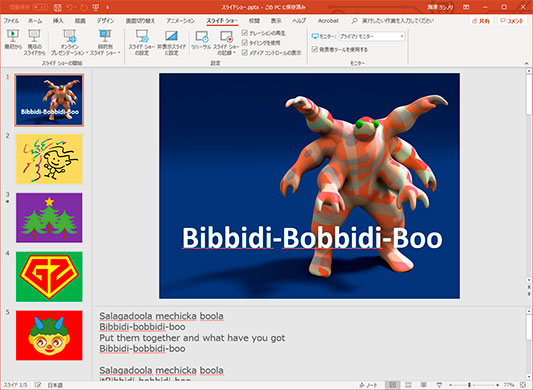Toggle Play Narrations (ナレーションの再生) checkbox
The width and height of the screenshot is (533, 390).
(245, 33)
